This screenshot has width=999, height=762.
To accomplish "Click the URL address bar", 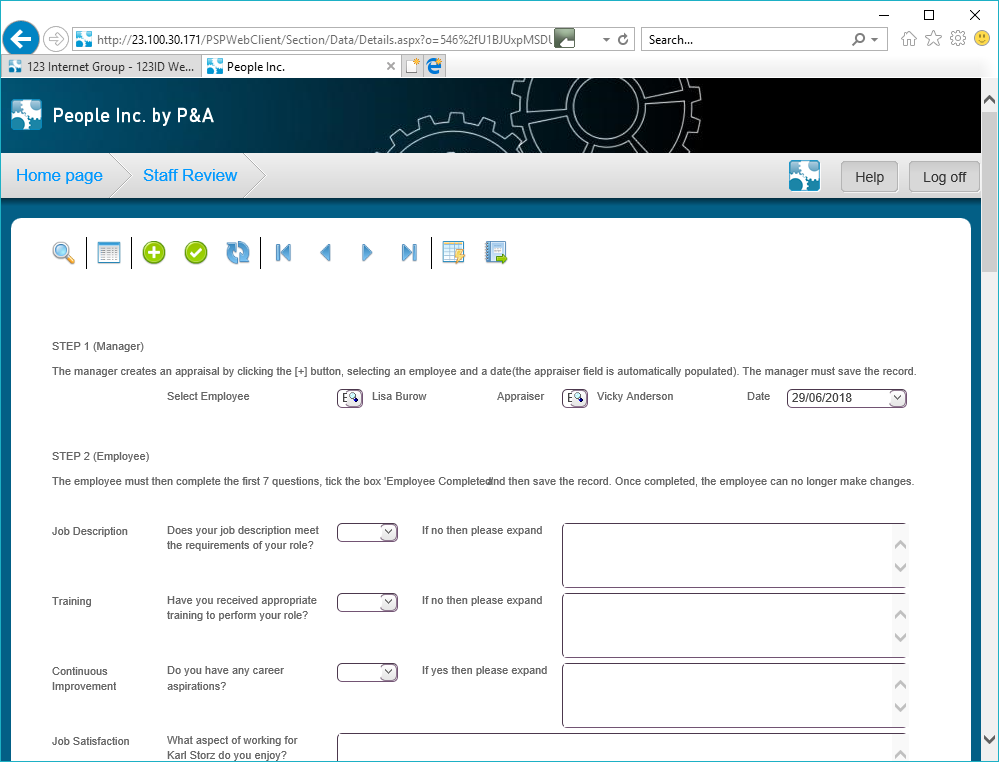I will [324, 40].
